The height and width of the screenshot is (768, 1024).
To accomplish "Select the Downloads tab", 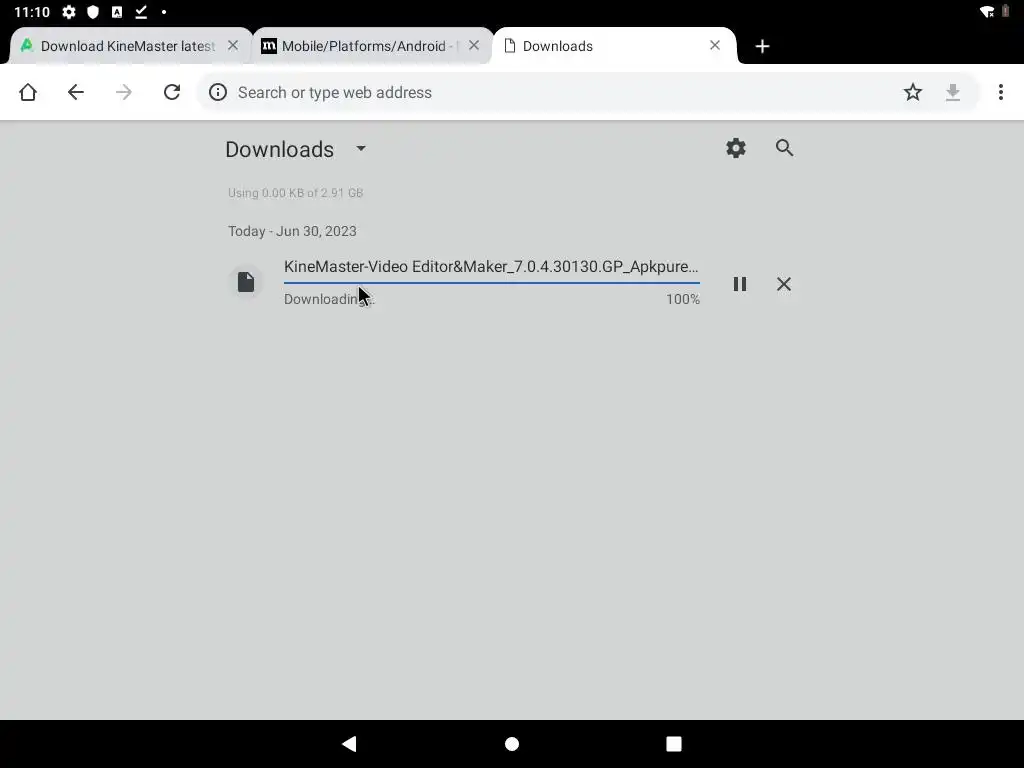I will click(614, 46).
